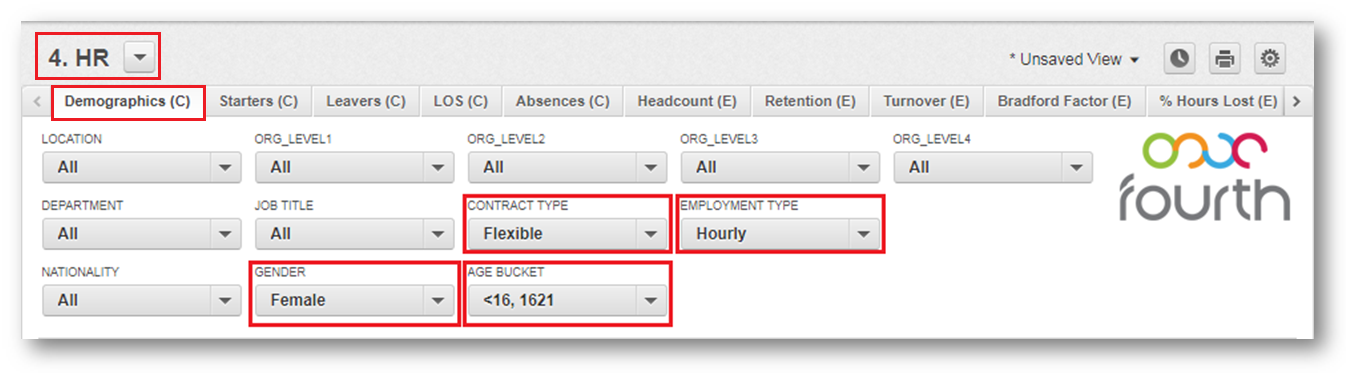Expand the NATIONALITY dropdown
The image size is (1346, 373).
(x=141, y=299)
